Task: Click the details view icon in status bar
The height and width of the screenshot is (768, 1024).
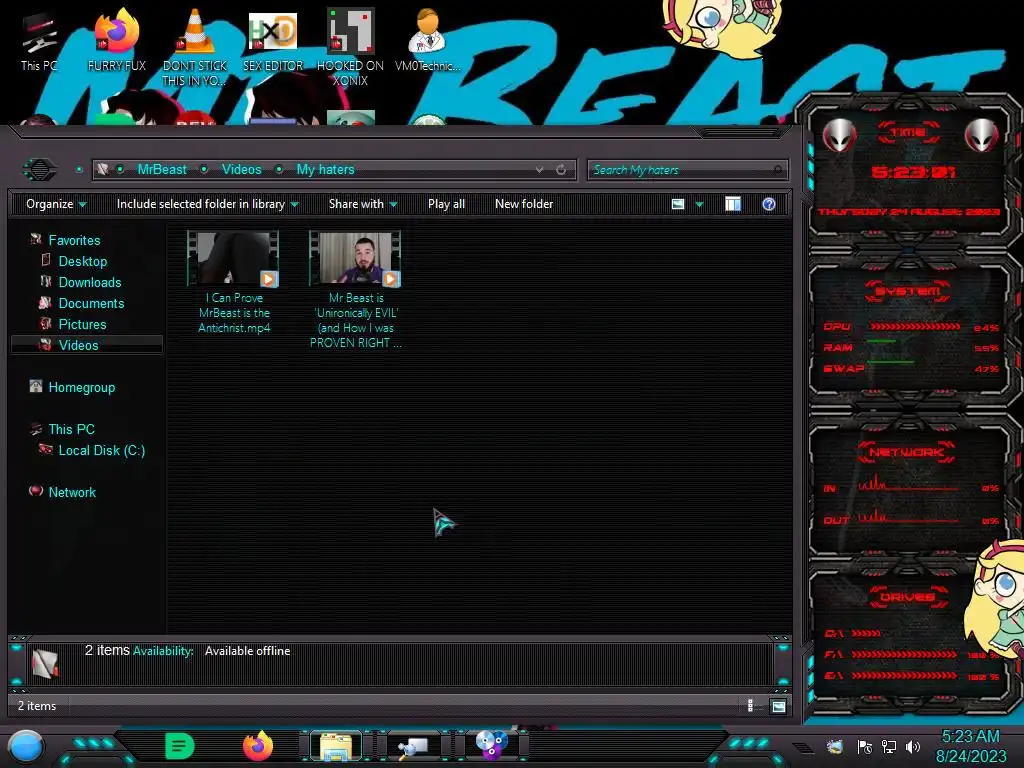Action: tap(750, 706)
